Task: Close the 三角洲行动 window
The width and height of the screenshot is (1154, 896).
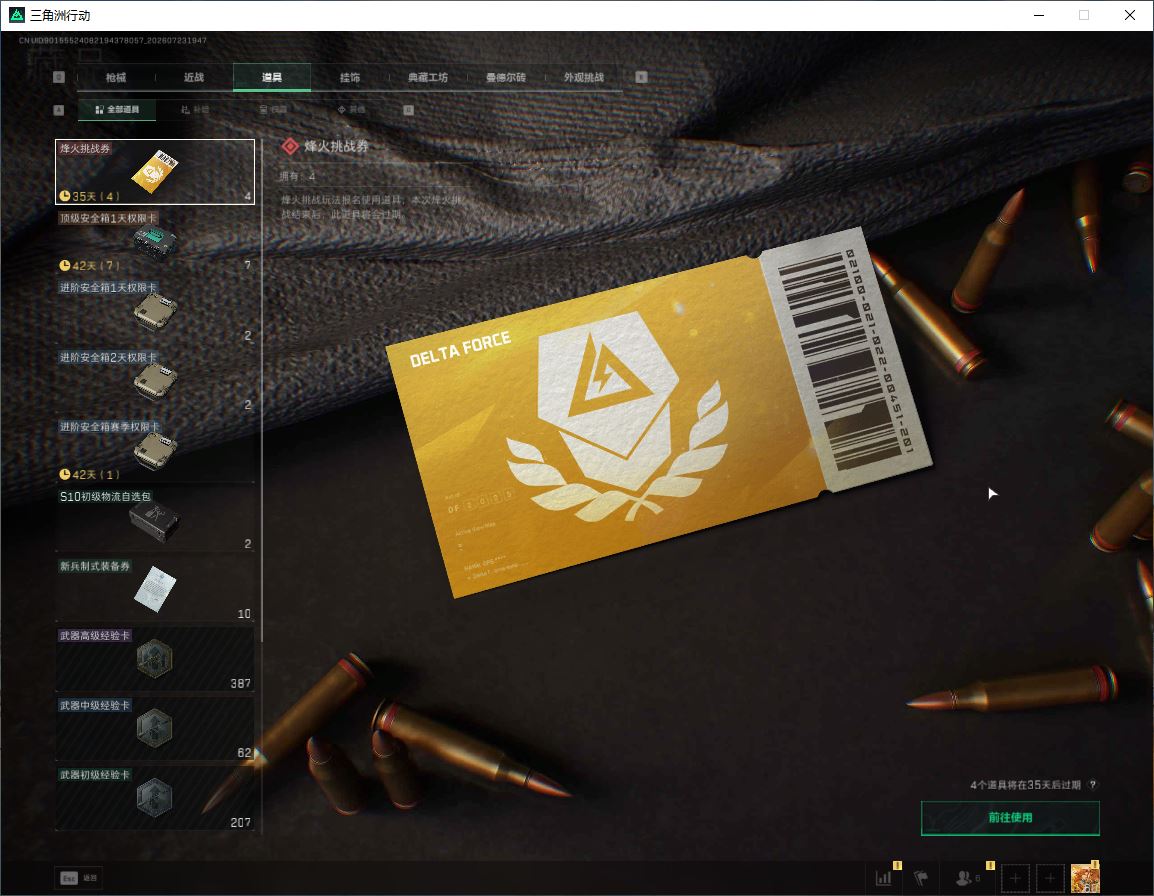Action: click(x=1130, y=15)
